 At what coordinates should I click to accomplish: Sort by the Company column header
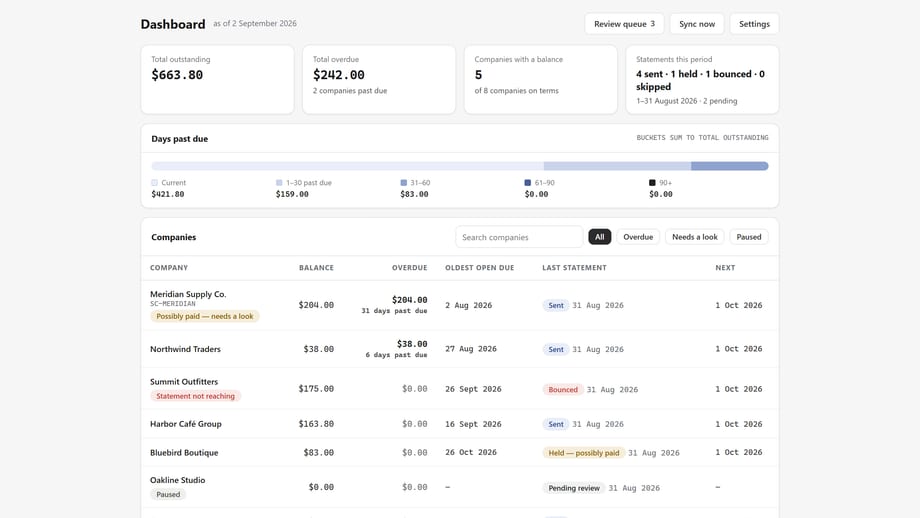pos(169,268)
